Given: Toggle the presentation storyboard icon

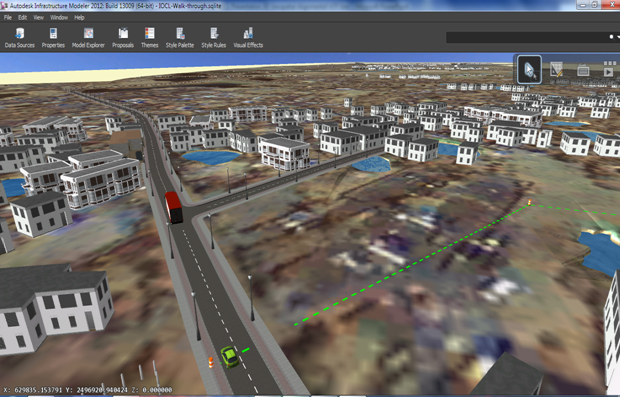Looking at the screenshot, I should point(583,70).
